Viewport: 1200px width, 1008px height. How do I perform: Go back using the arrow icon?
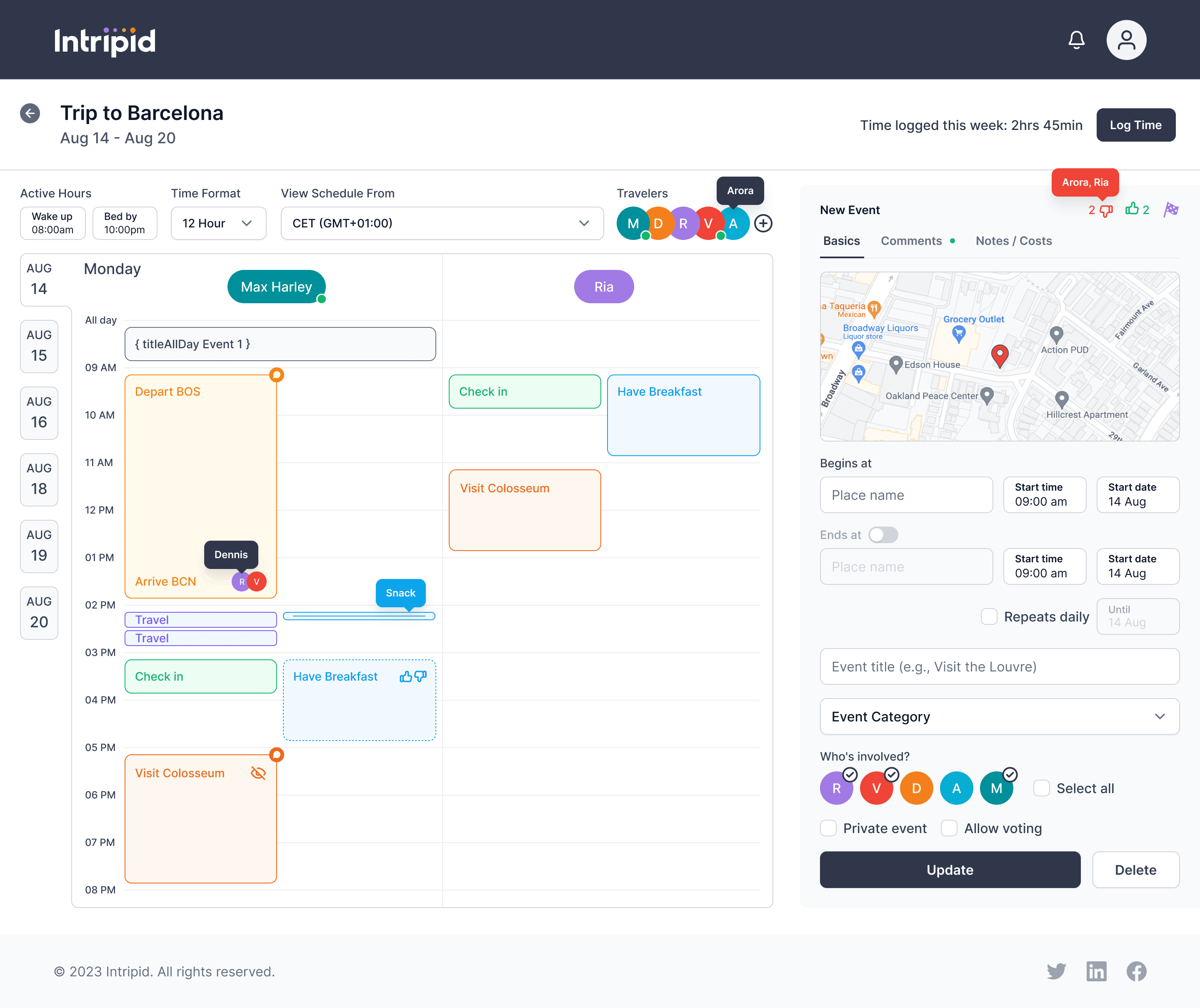30,113
